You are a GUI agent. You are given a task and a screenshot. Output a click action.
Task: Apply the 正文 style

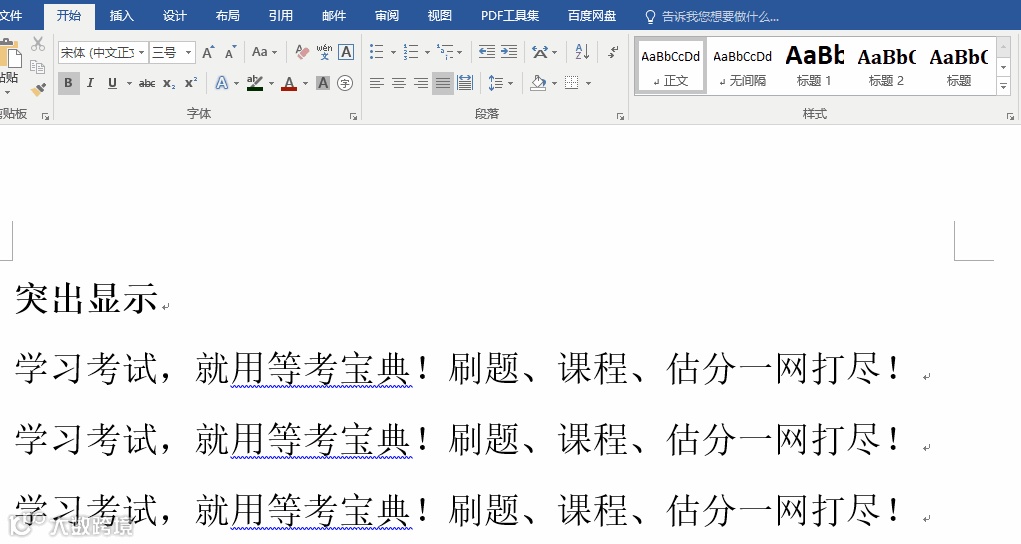pyautogui.click(x=671, y=66)
